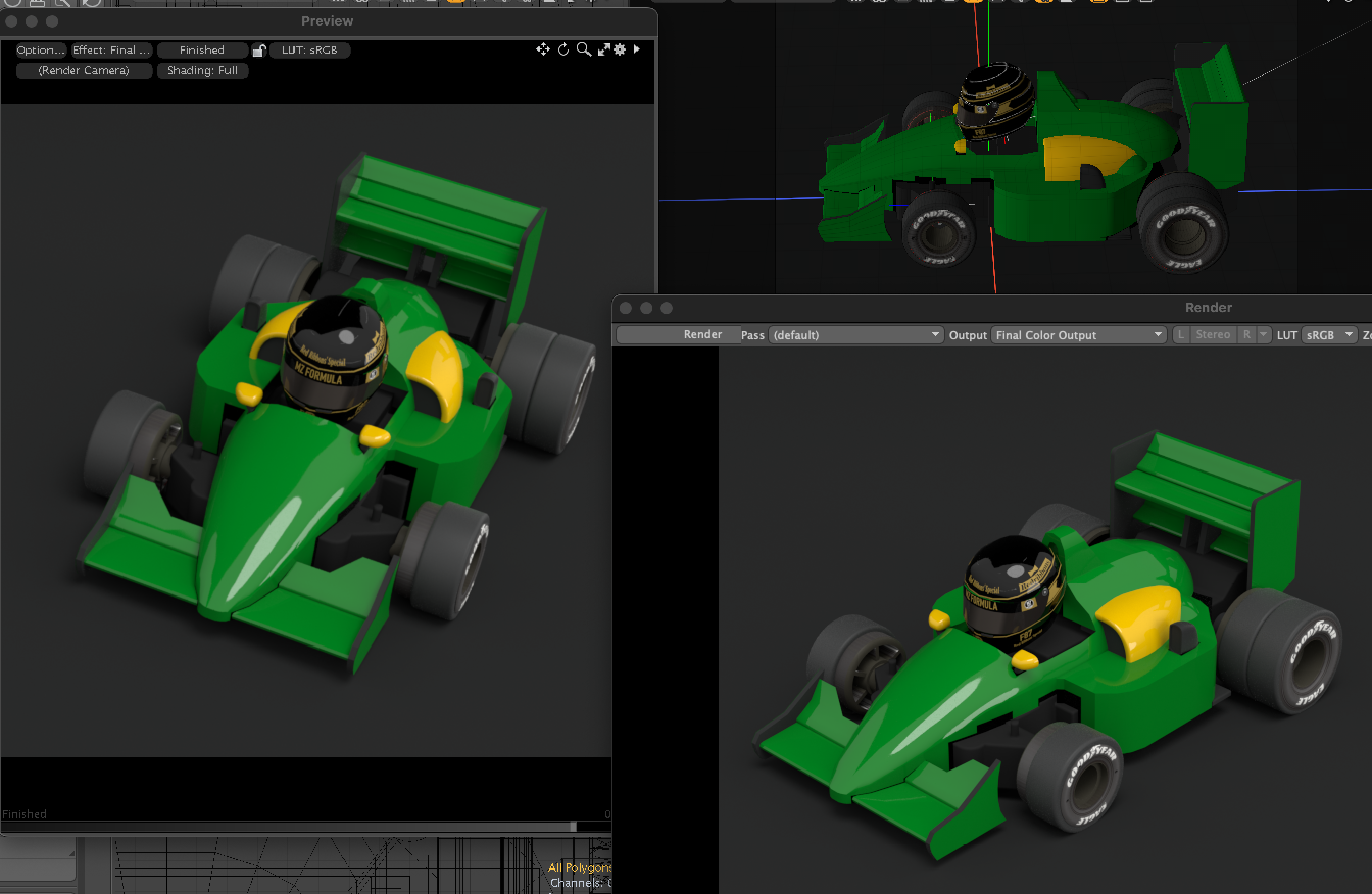Screen dimensions: 1372x894
Task: Click the Options... button in the Preview window
Action: click(x=40, y=50)
